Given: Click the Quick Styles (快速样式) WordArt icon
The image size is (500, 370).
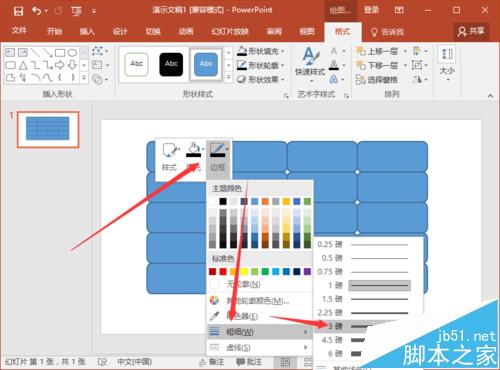Looking at the screenshot, I should click(x=310, y=61).
